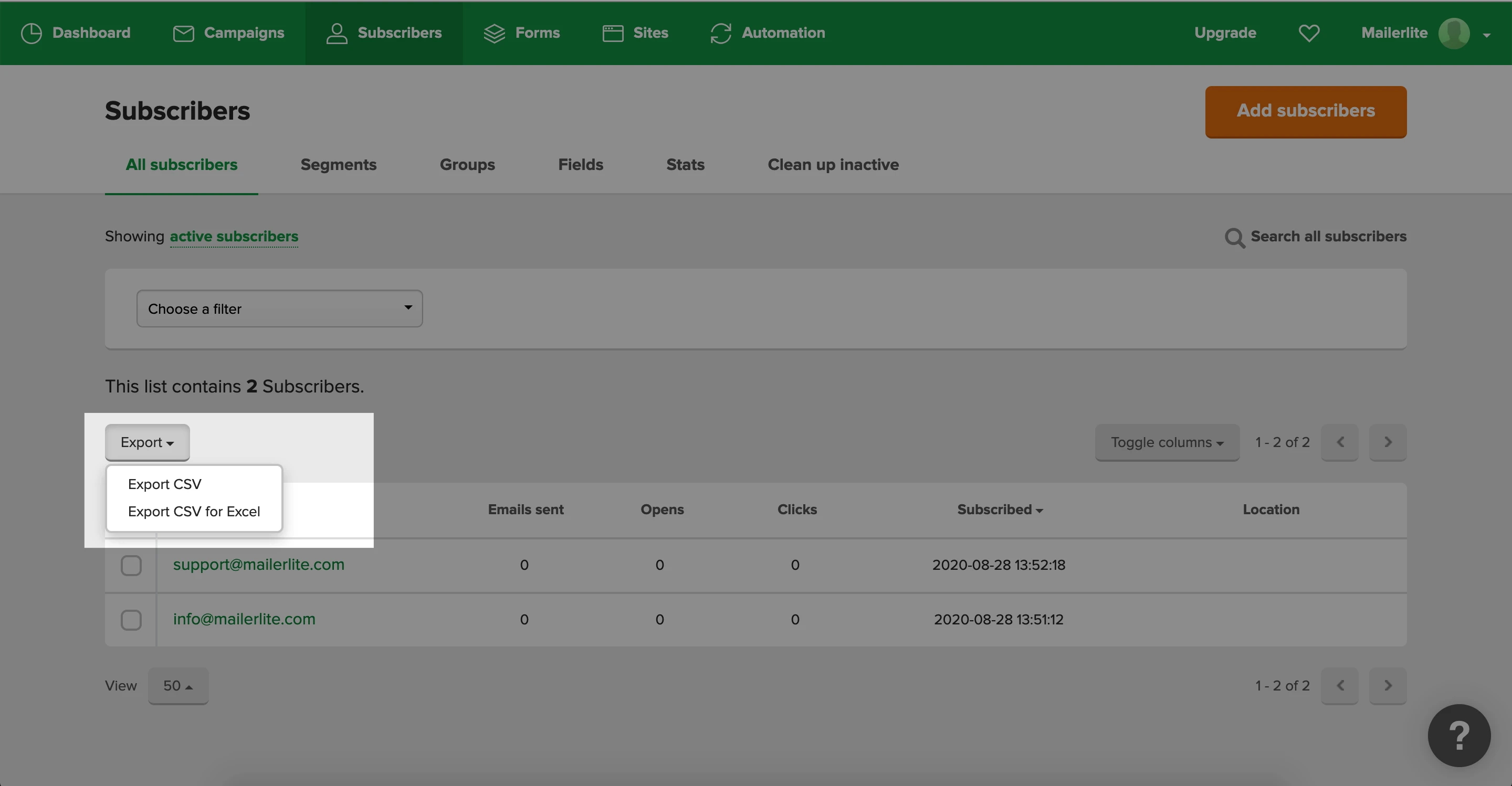Click the Forms layers icon
Screen dimensions: 1512x786
coord(494,34)
